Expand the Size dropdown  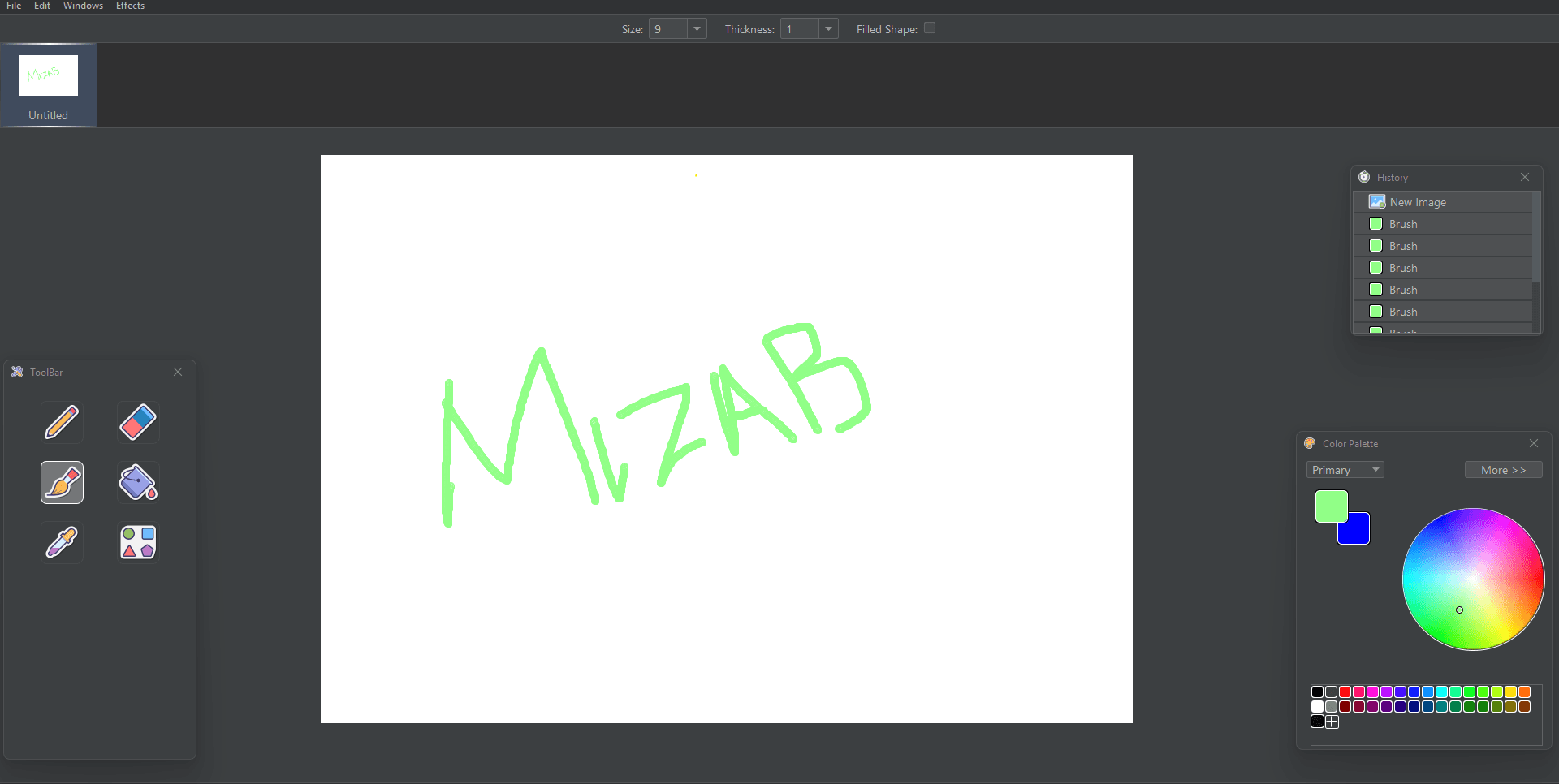coord(697,29)
